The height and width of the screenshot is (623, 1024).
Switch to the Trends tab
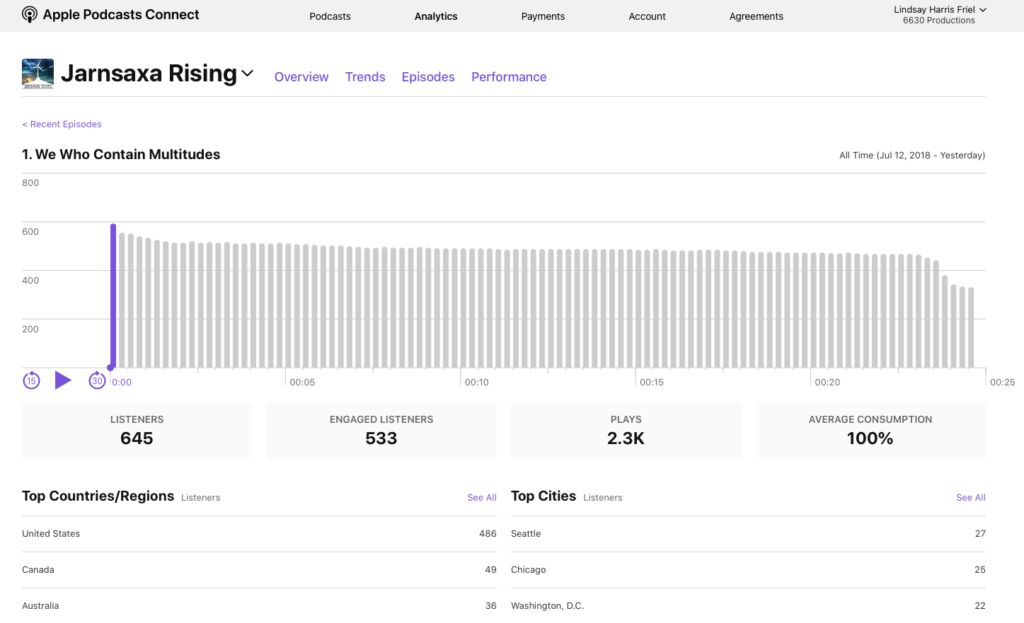tap(365, 77)
